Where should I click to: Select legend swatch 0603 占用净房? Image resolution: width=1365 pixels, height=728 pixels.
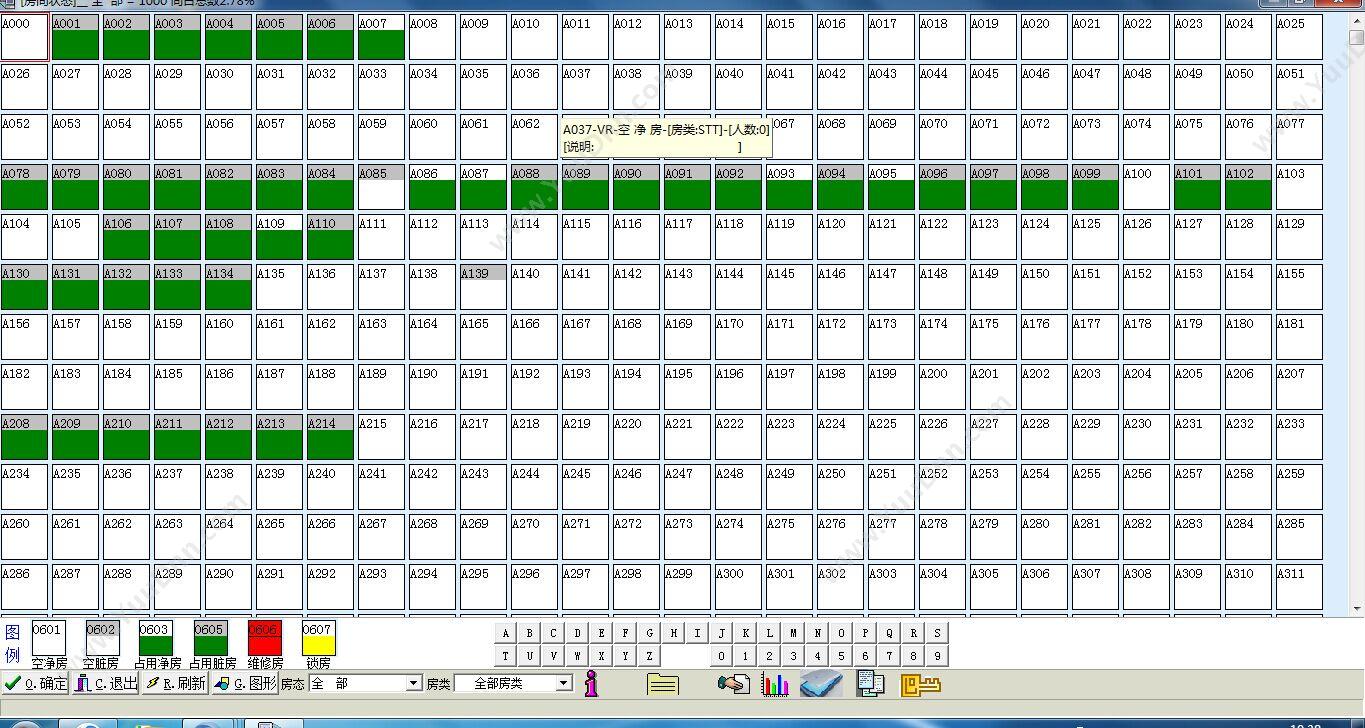tap(156, 638)
